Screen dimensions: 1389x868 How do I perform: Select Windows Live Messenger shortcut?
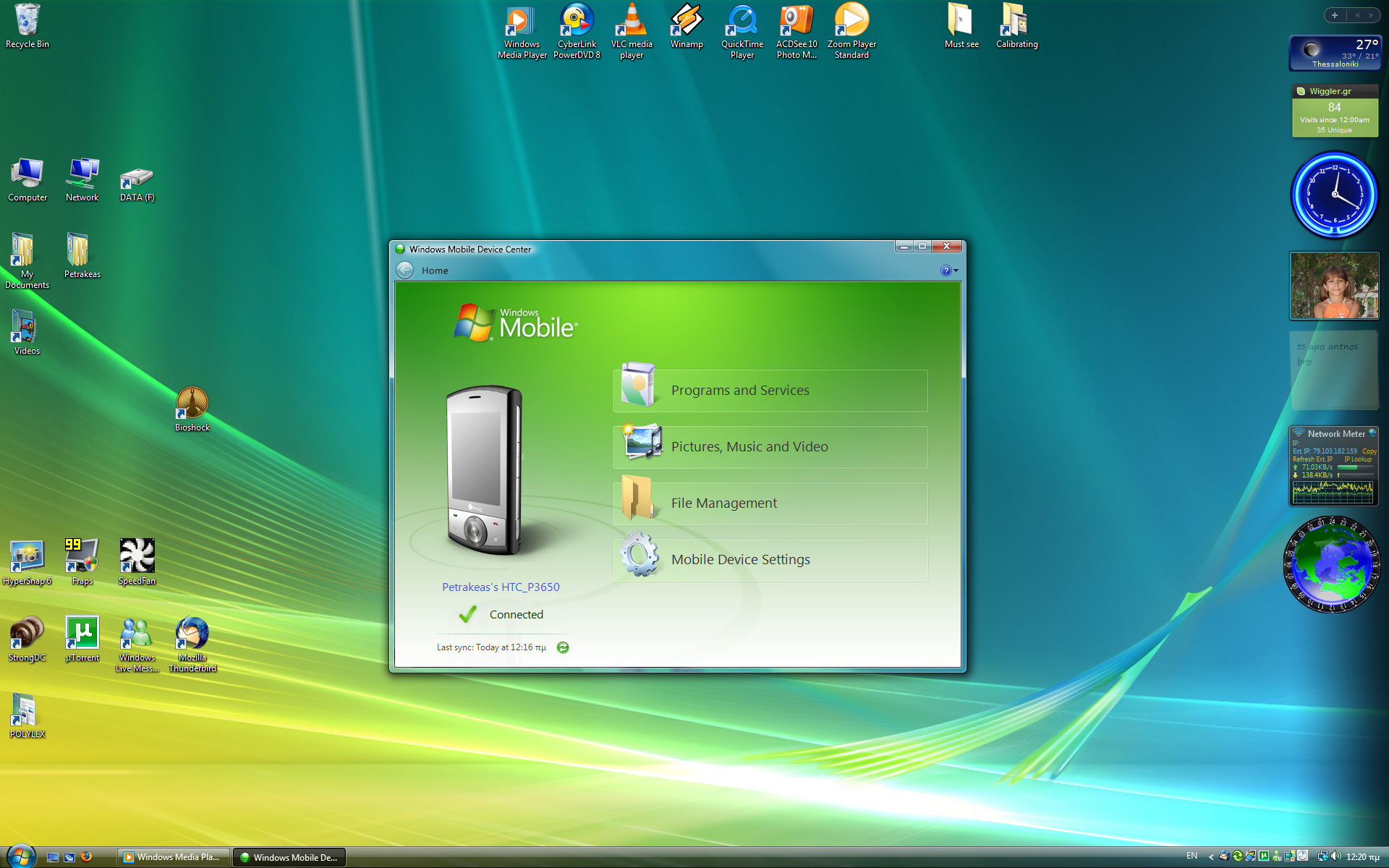pos(137,644)
